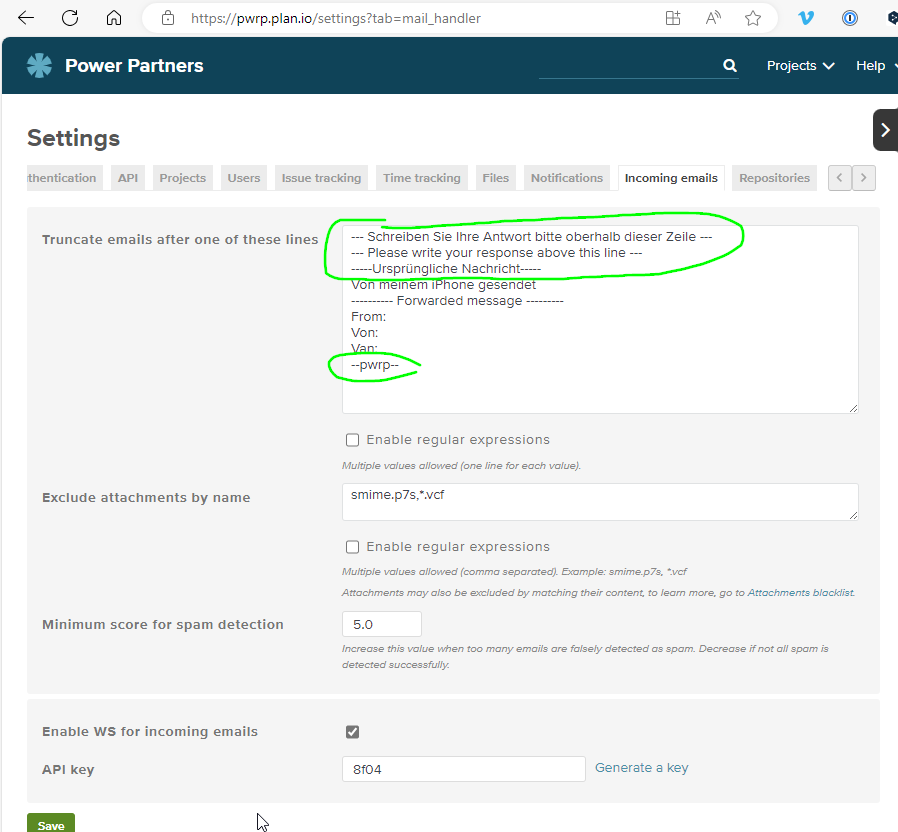Click the API key input field
898x832 pixels.
tap(463, 769)
